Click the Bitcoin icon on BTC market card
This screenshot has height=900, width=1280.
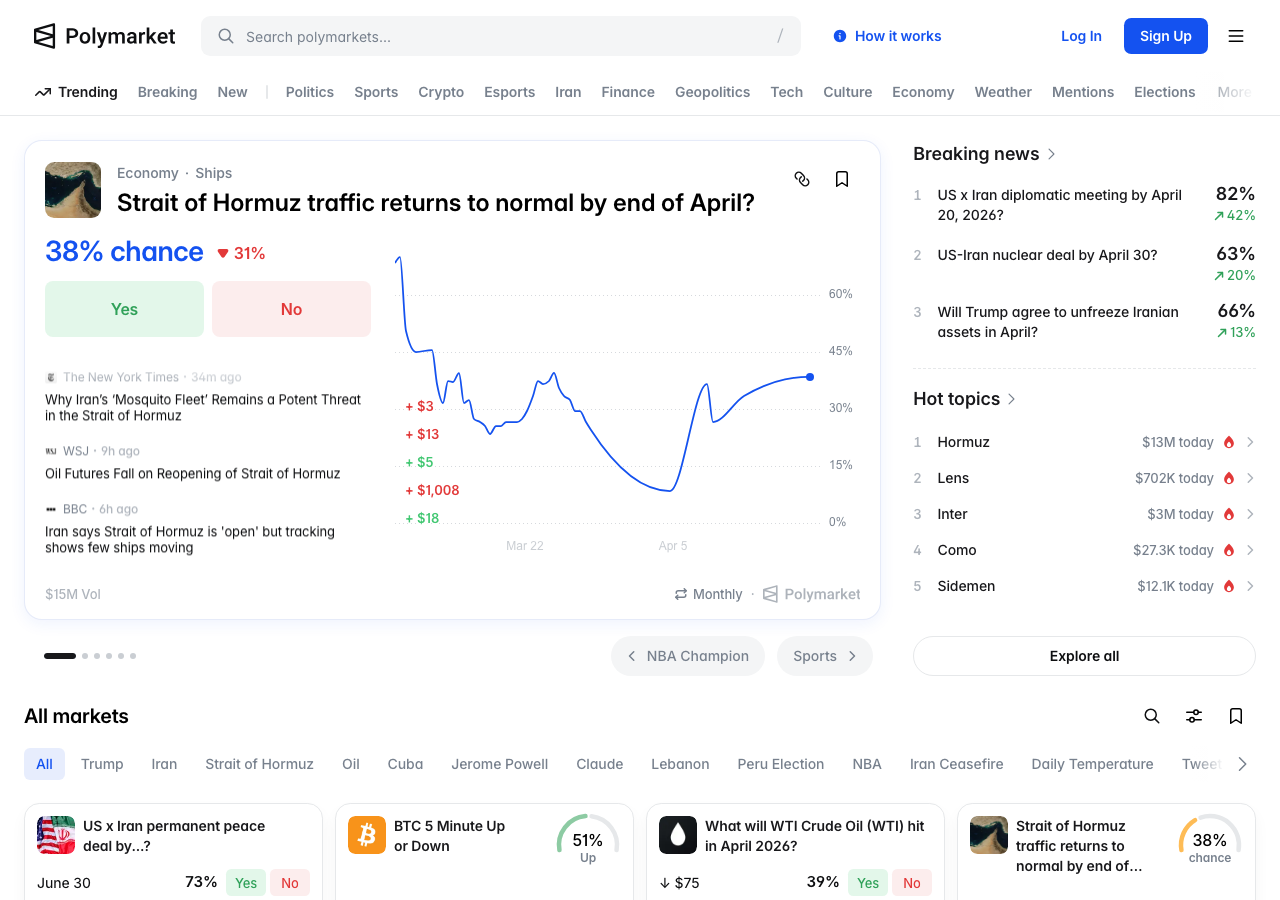click(x=367, y=835)
